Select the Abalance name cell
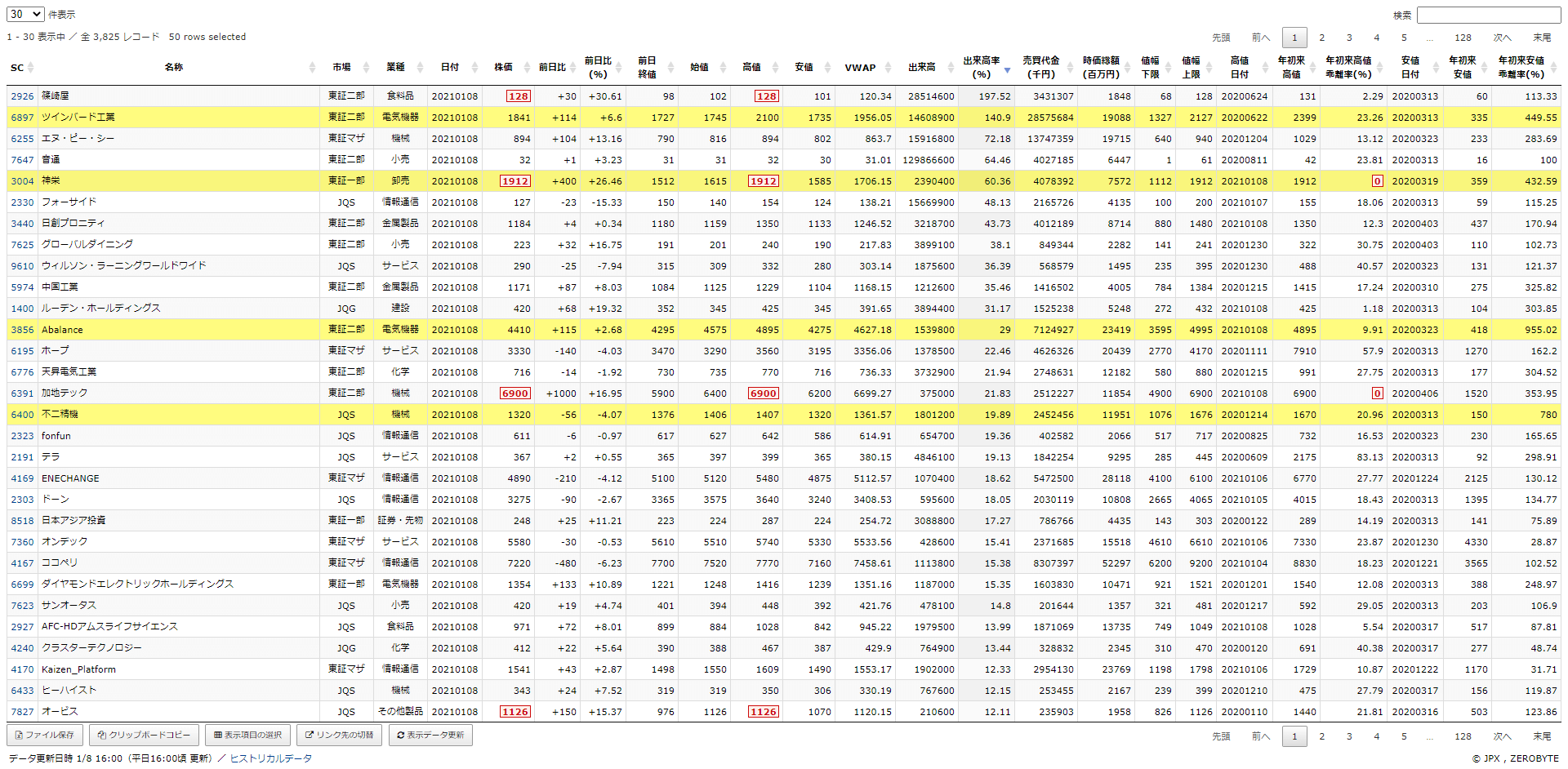This screenshot has width=1568, height=769. pos(179,330)
